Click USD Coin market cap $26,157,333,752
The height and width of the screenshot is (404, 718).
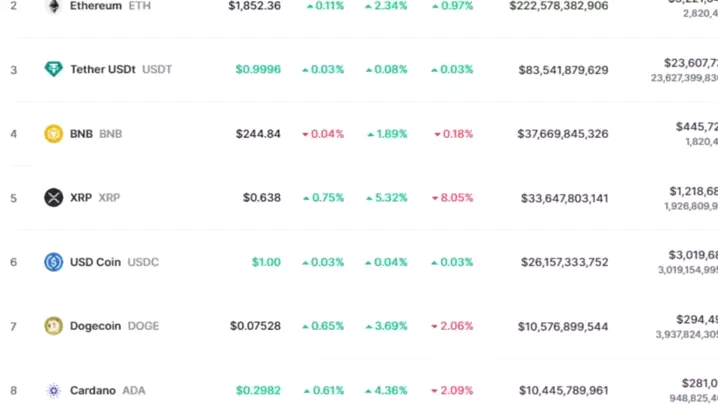pos(564,262)
